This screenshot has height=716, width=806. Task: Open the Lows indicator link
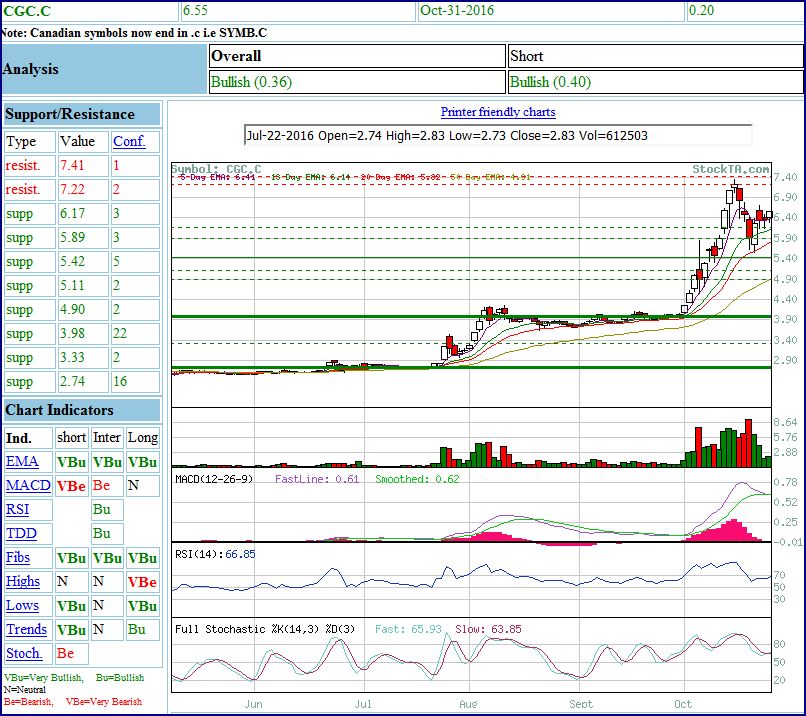click(22, 606)
